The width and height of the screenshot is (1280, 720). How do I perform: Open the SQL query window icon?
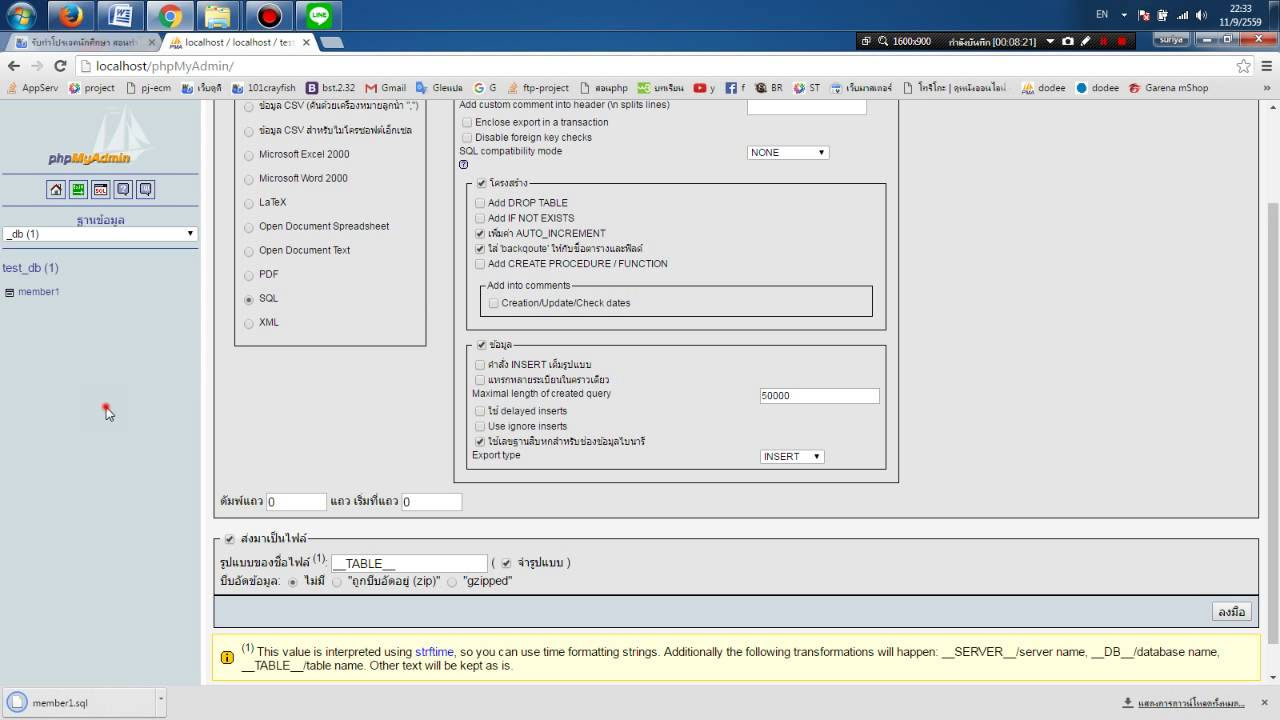100,189
